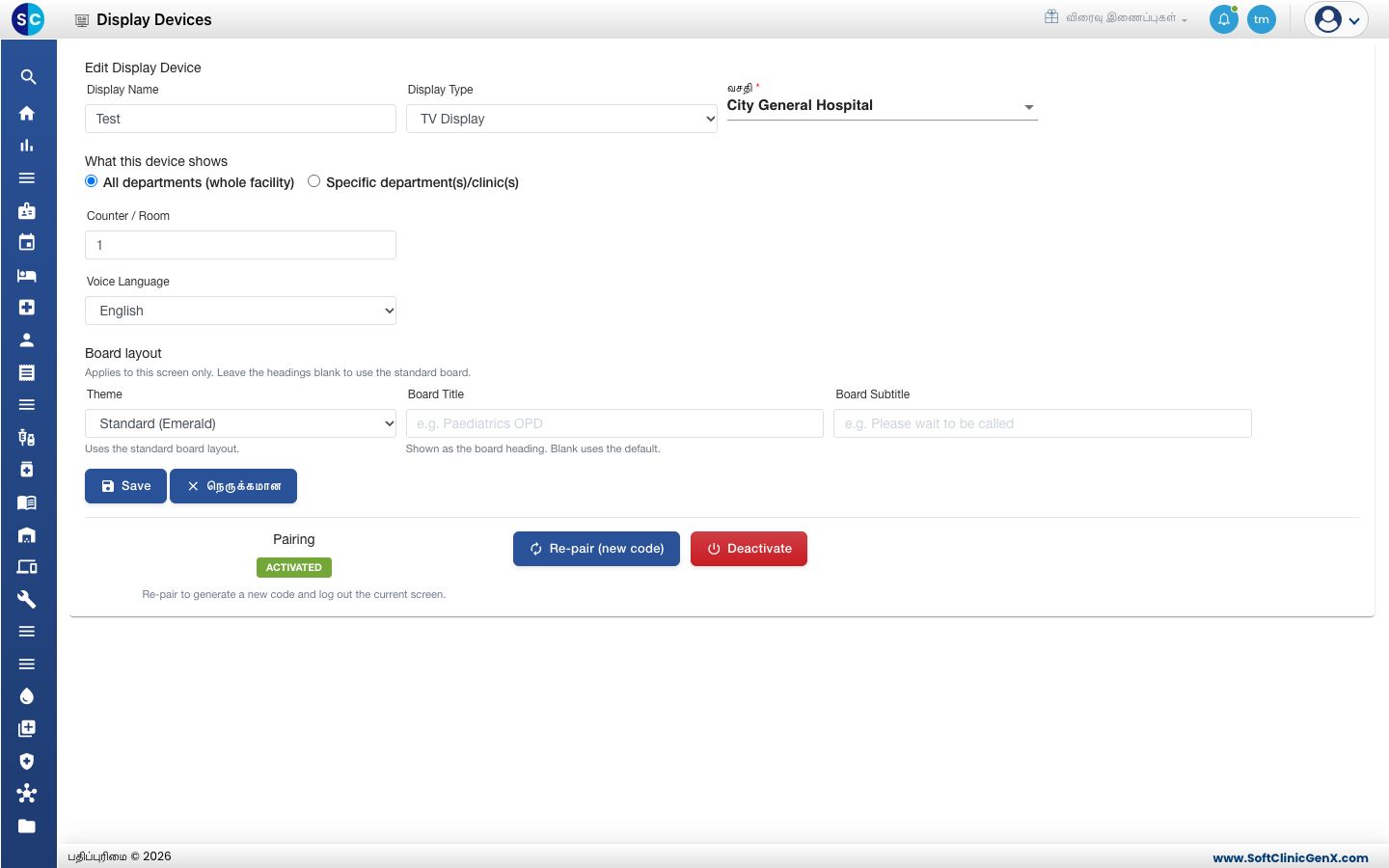Expand the user profile dropdown arrow
The image size is (1389, 868).
pyautogui.click(x=1354, y=20)
